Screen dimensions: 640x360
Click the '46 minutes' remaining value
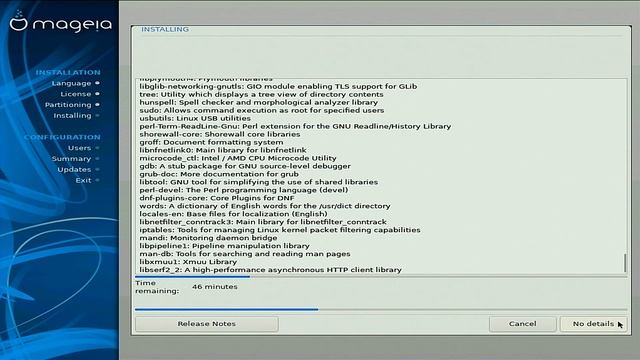215,287
